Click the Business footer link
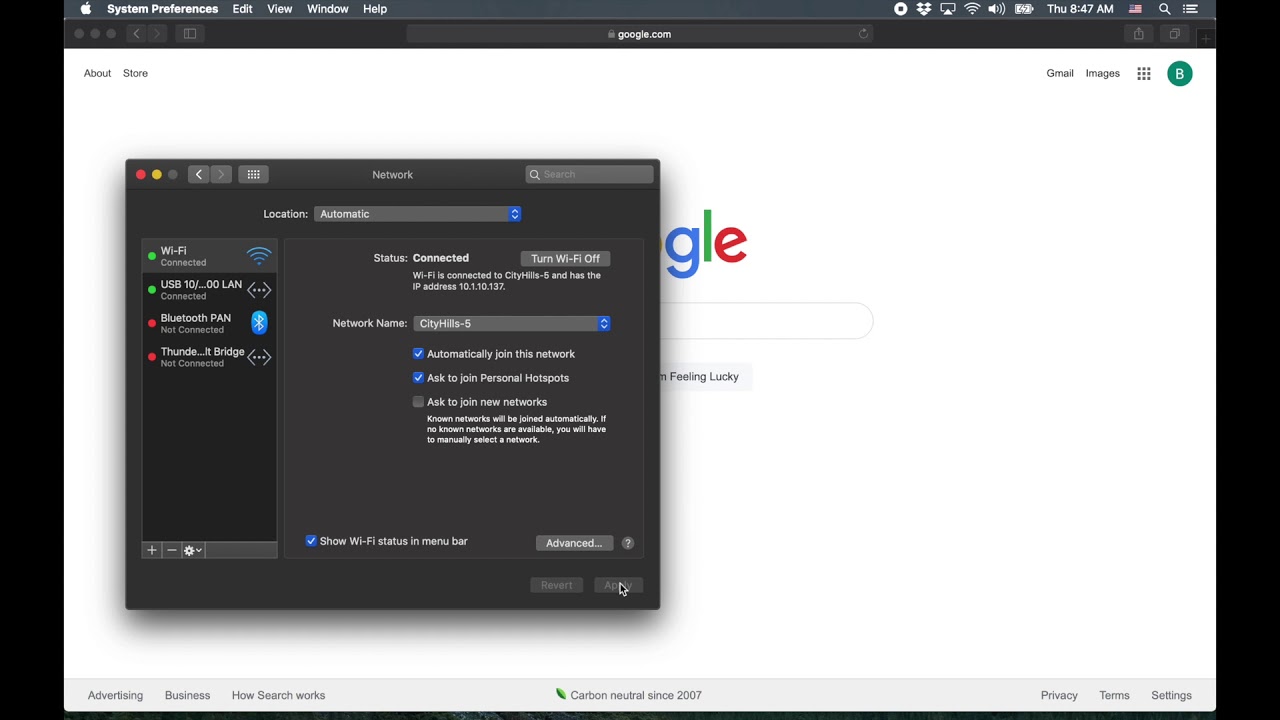This screenshot has width=1280, height=720. [x=187, y=695]
